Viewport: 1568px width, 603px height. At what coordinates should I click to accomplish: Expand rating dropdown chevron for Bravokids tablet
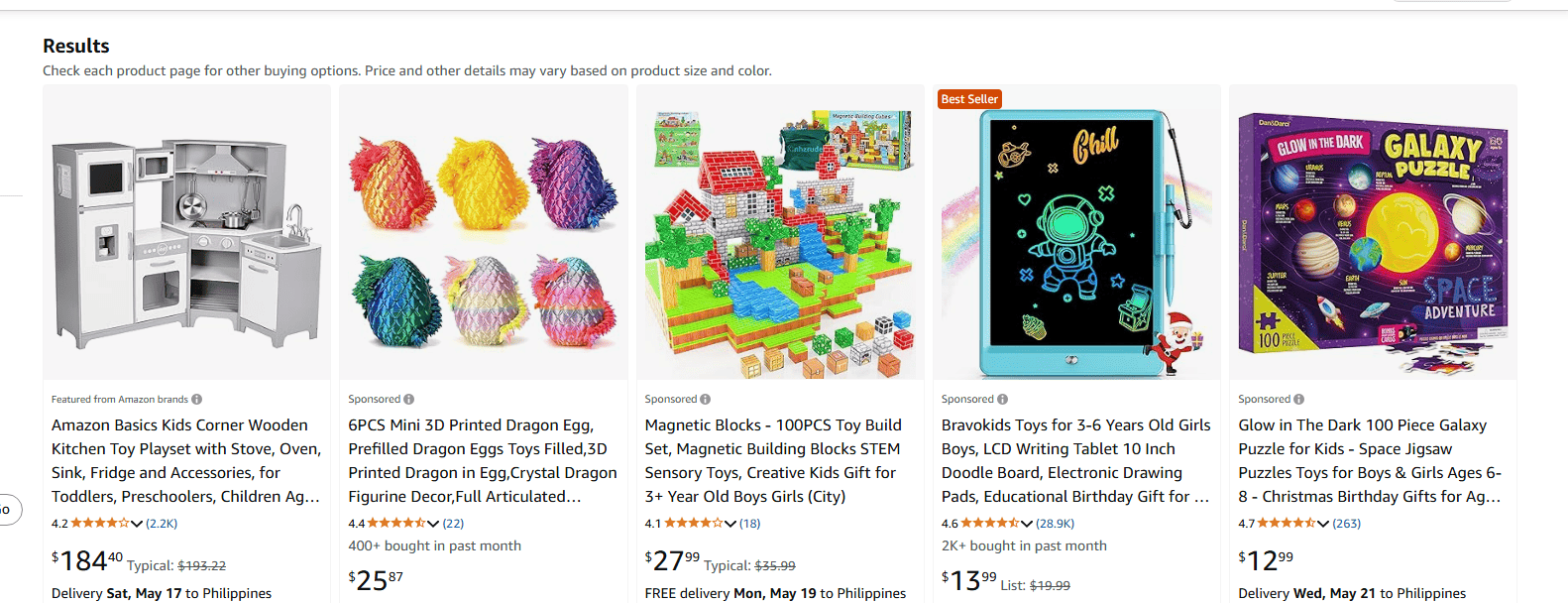point(1027,524)
